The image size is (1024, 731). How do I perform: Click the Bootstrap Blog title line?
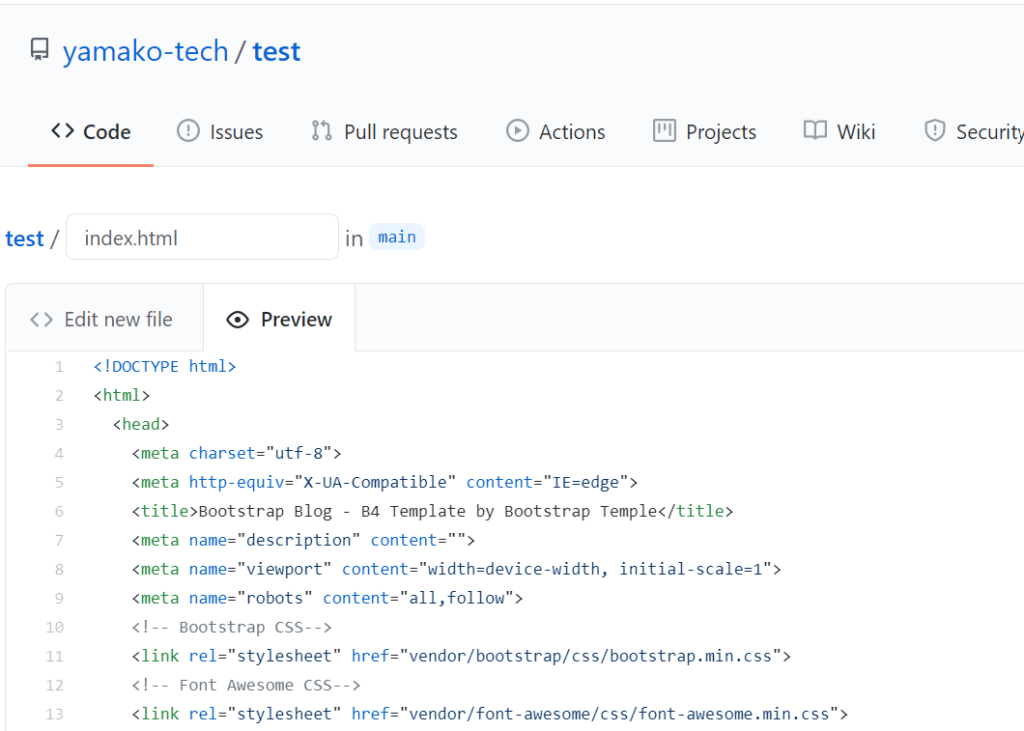pos(432,511)
